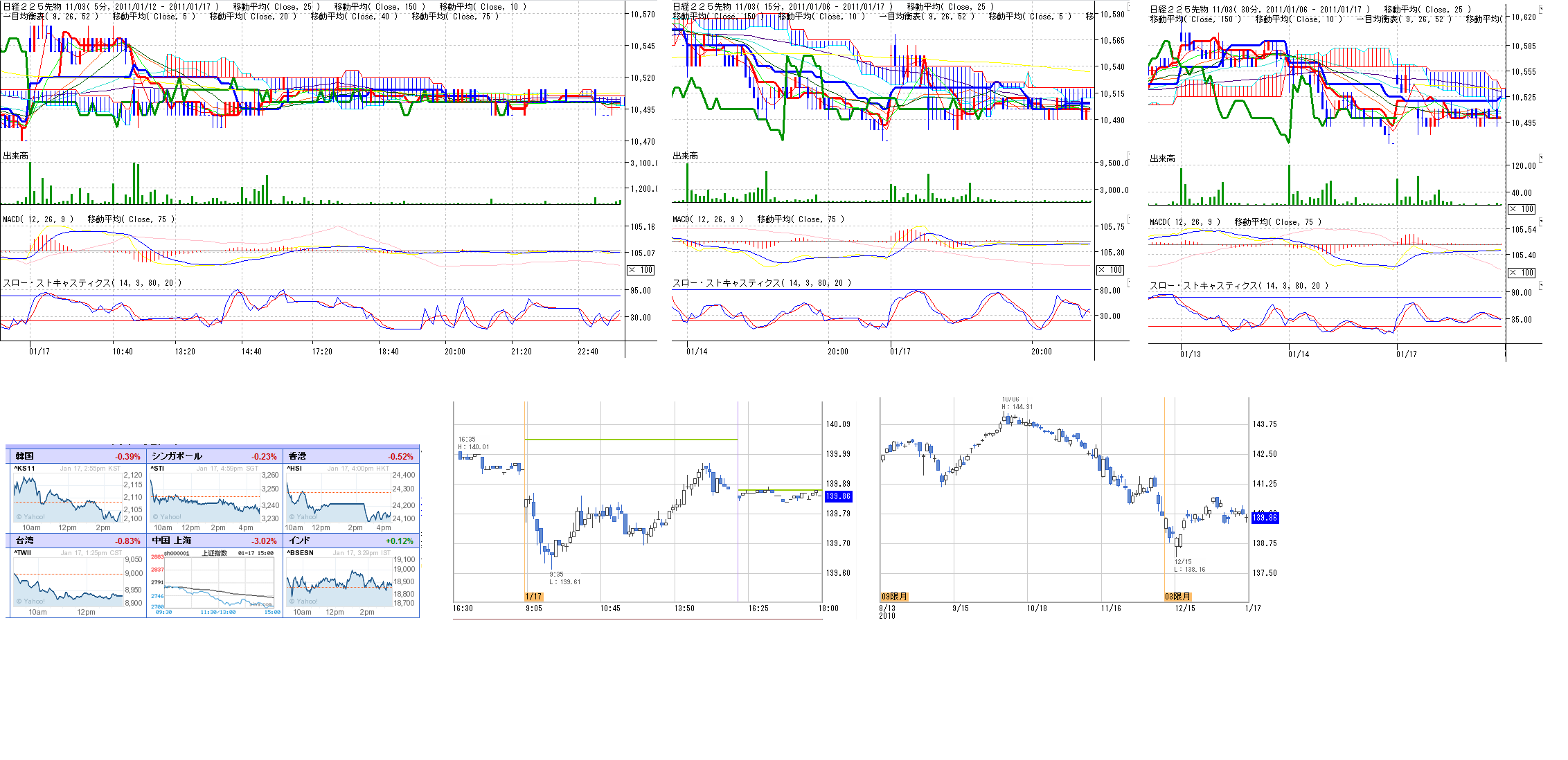
Task: Click 出来高 volume label in 5-minute chart
Action: click(16, 156)
